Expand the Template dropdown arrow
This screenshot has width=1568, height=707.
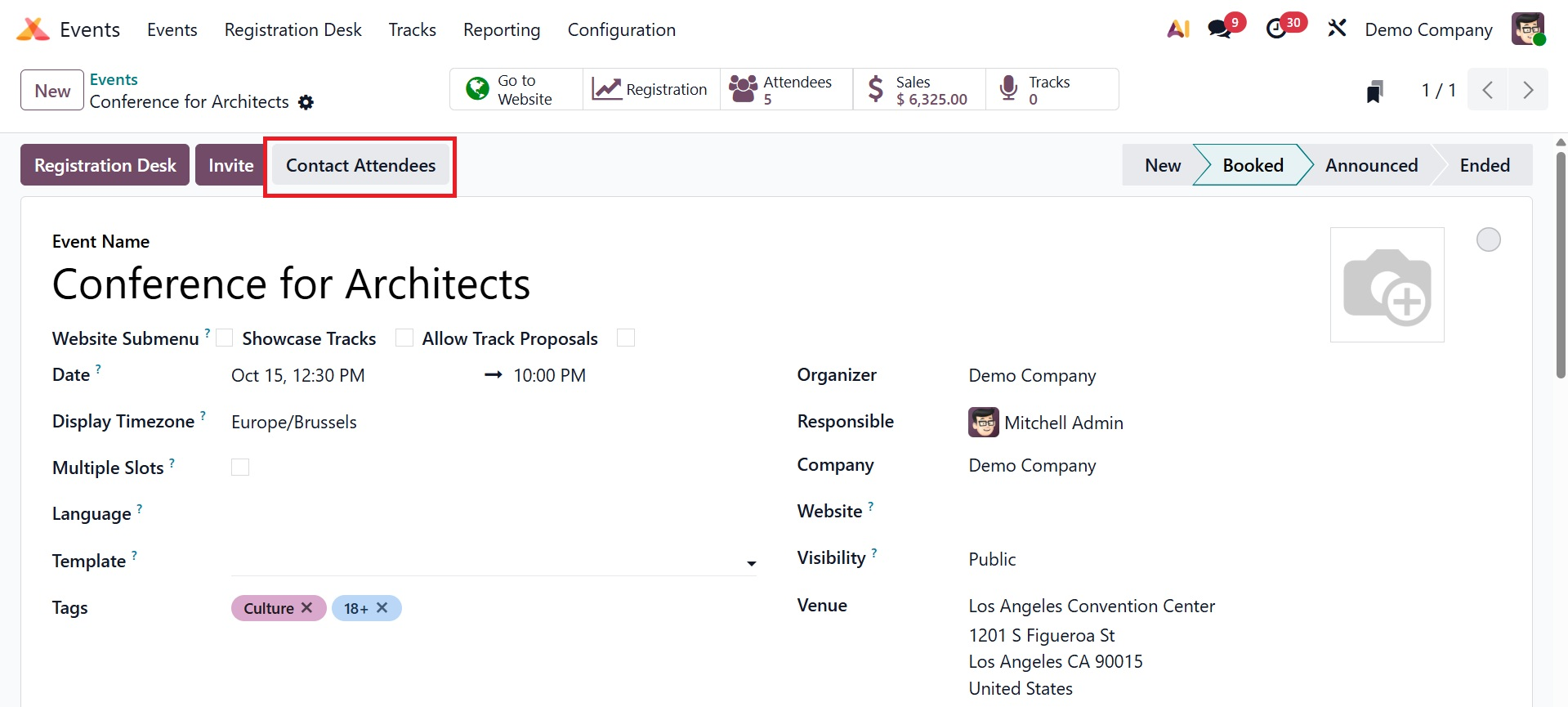pyautogui.click(x=751, y=563)
